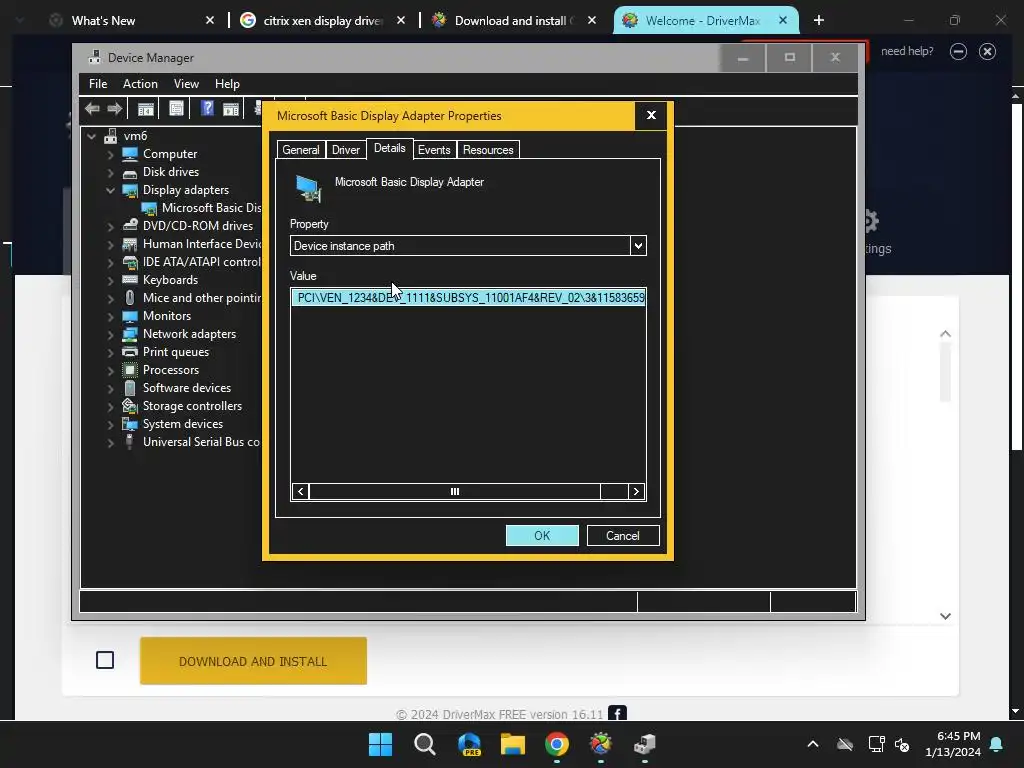The height and width of the screenshot is (768, 1024).
Task: Show hidden system tray icons
Action: (x=812, y=744)
